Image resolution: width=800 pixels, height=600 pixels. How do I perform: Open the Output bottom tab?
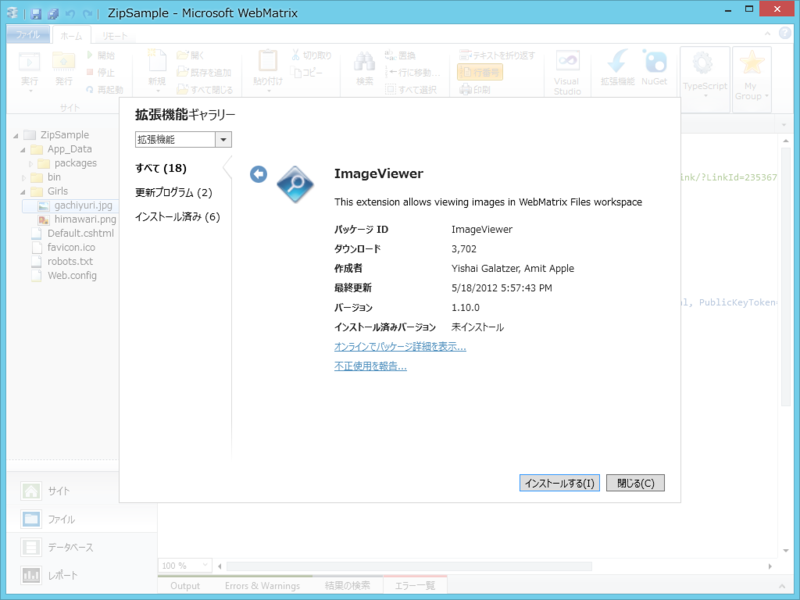(185, 586)
